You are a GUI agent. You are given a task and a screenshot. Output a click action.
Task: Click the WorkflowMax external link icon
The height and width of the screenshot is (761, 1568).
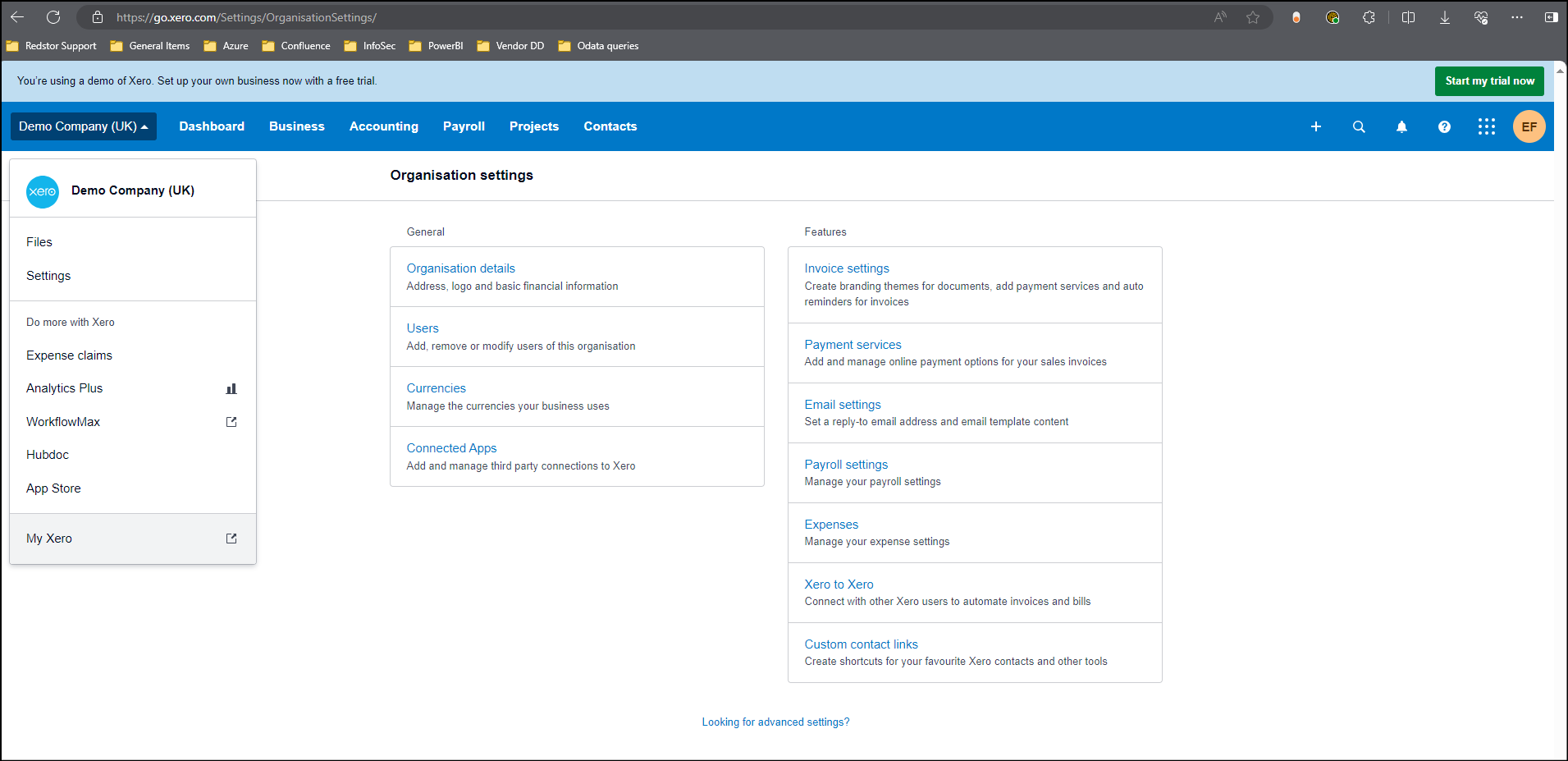[231, 422]
